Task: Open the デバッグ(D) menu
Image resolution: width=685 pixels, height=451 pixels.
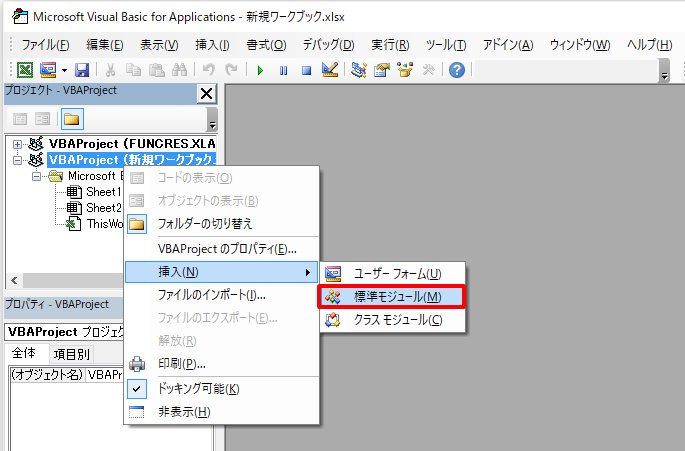Action: [x=329, y=45]
